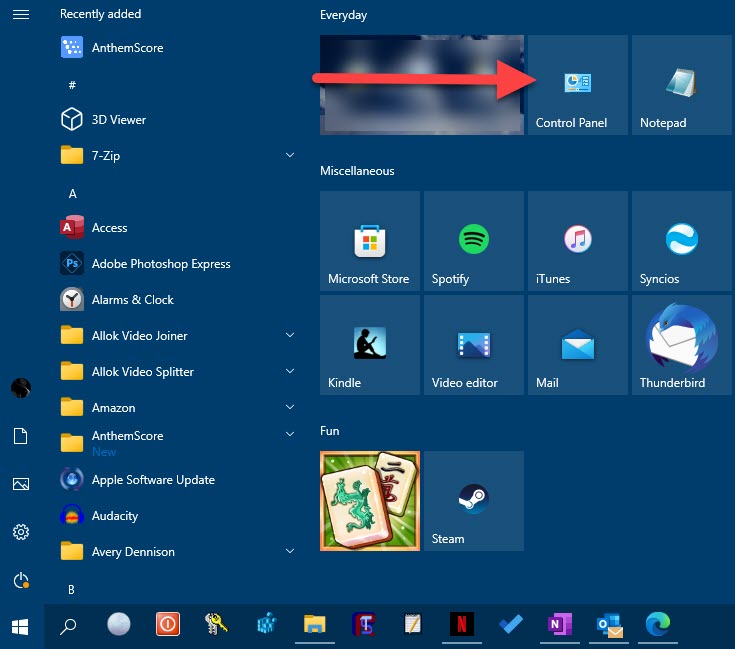Launch the Thunderbird tile

(x=682, y=345)
